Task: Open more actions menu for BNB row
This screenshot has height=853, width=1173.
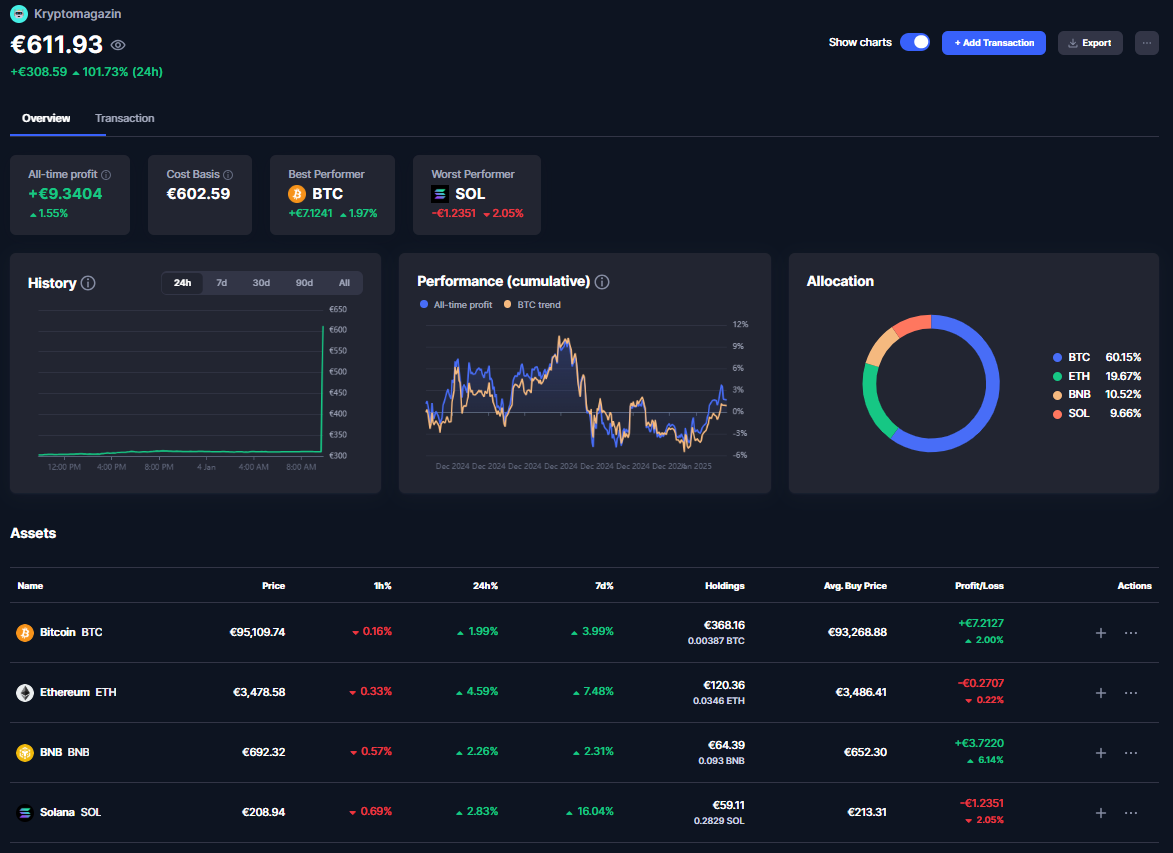Action: coord(1131,753)
